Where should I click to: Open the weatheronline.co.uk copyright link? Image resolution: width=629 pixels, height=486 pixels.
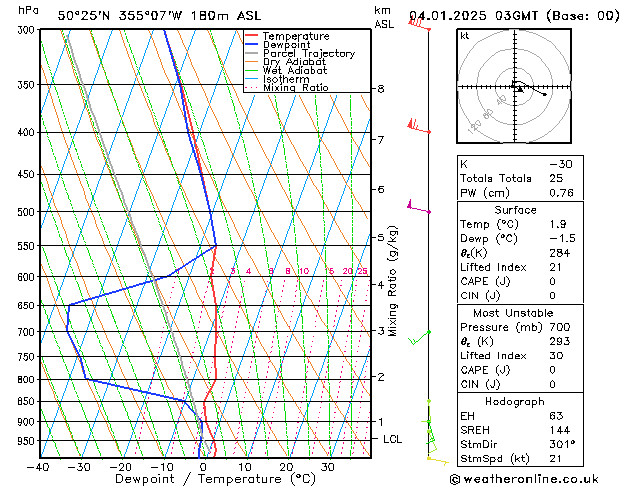[x=524, y=479]
